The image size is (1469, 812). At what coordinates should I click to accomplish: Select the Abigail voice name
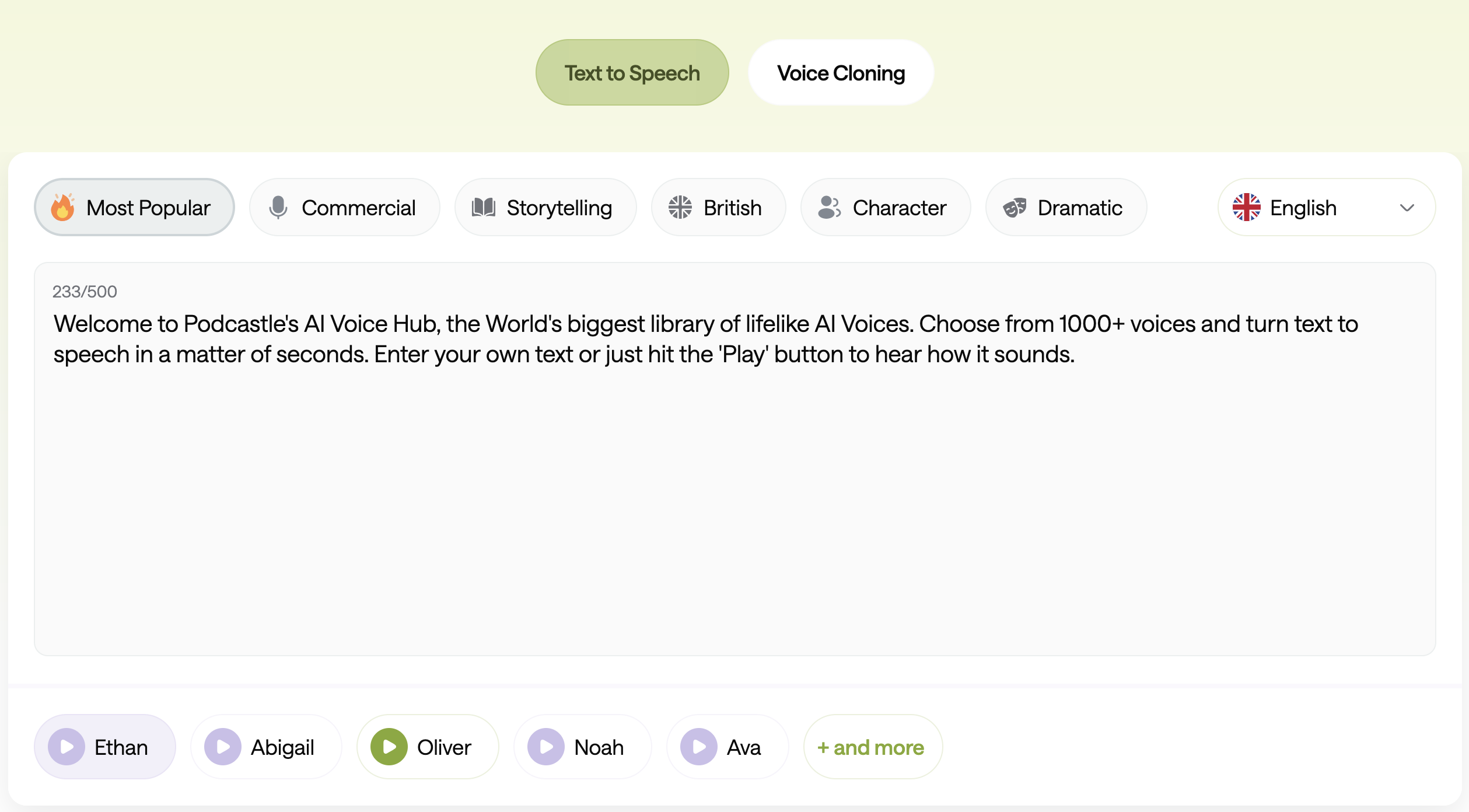[282, 747]
